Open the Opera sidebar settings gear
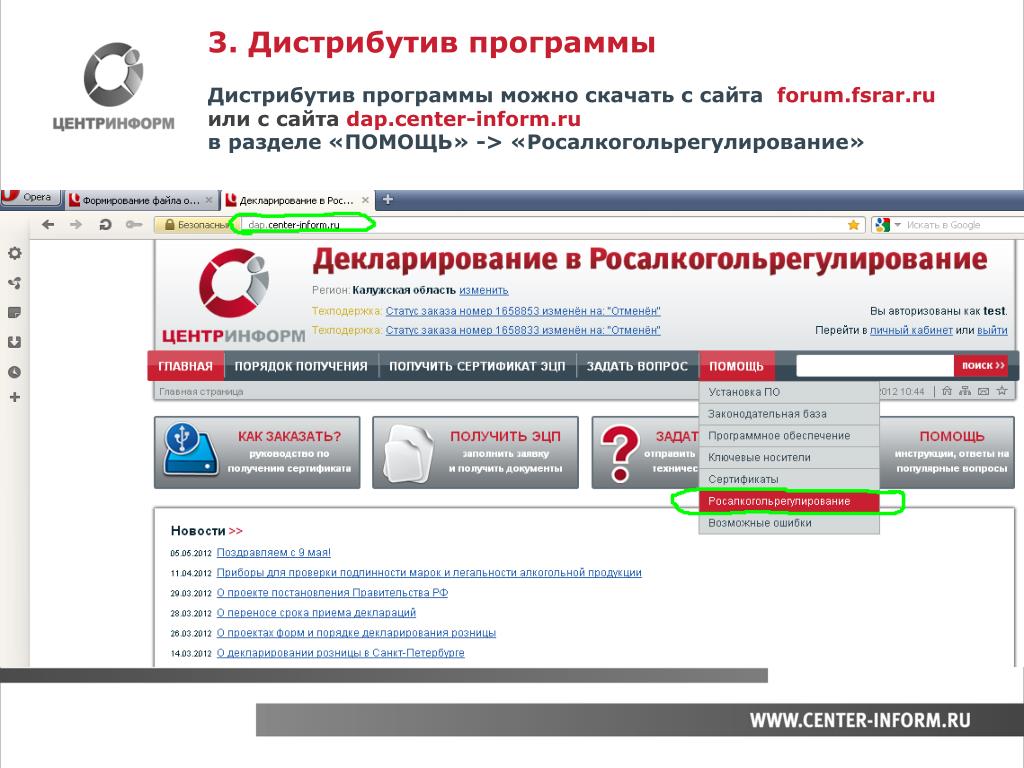This screenshot has height=768, width=1024. (x=14, y=253)
